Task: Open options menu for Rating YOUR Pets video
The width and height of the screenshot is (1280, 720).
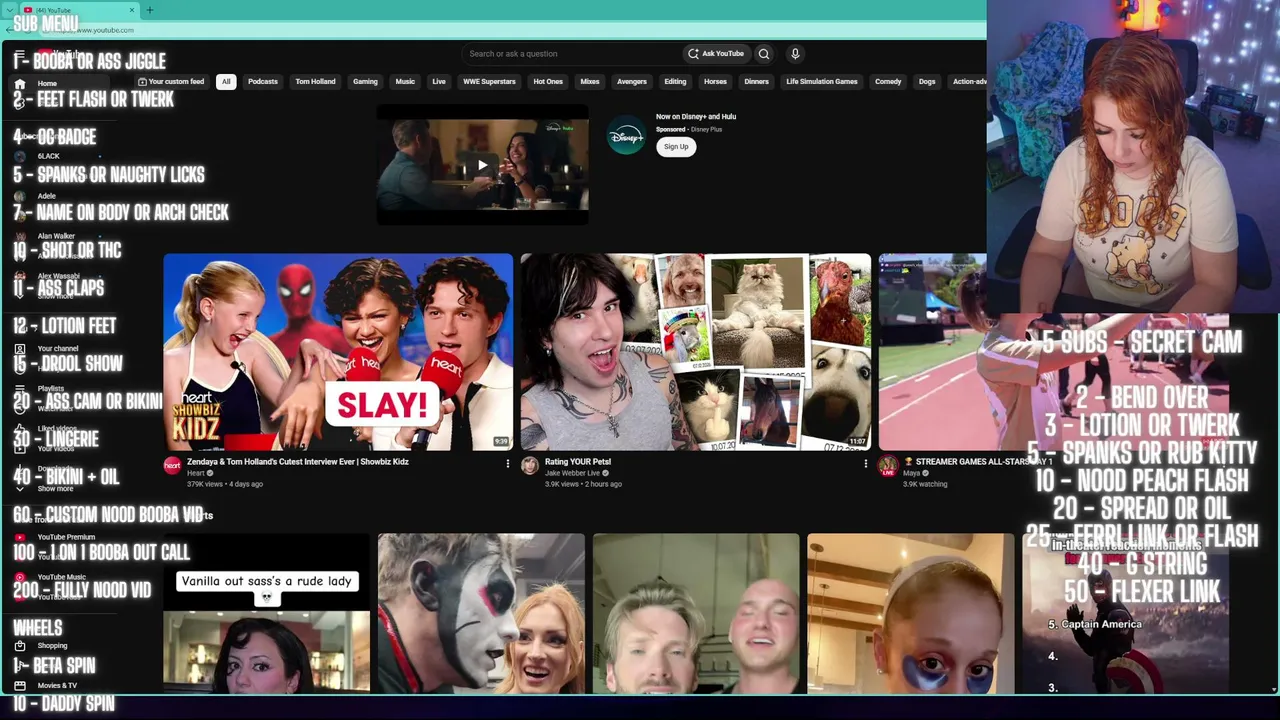Action: click(865, 463)
